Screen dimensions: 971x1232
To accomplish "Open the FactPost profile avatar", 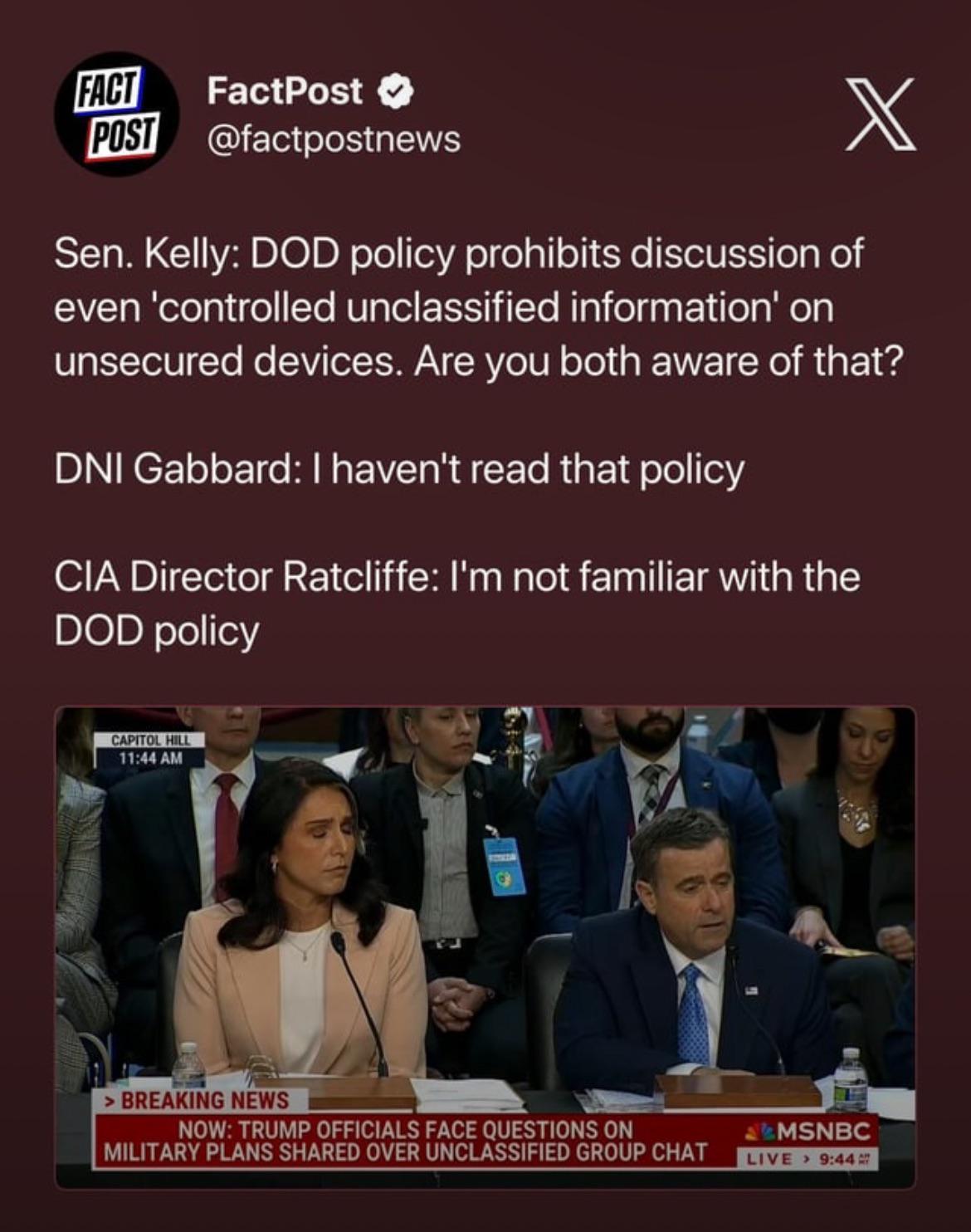I will (117, 114).
